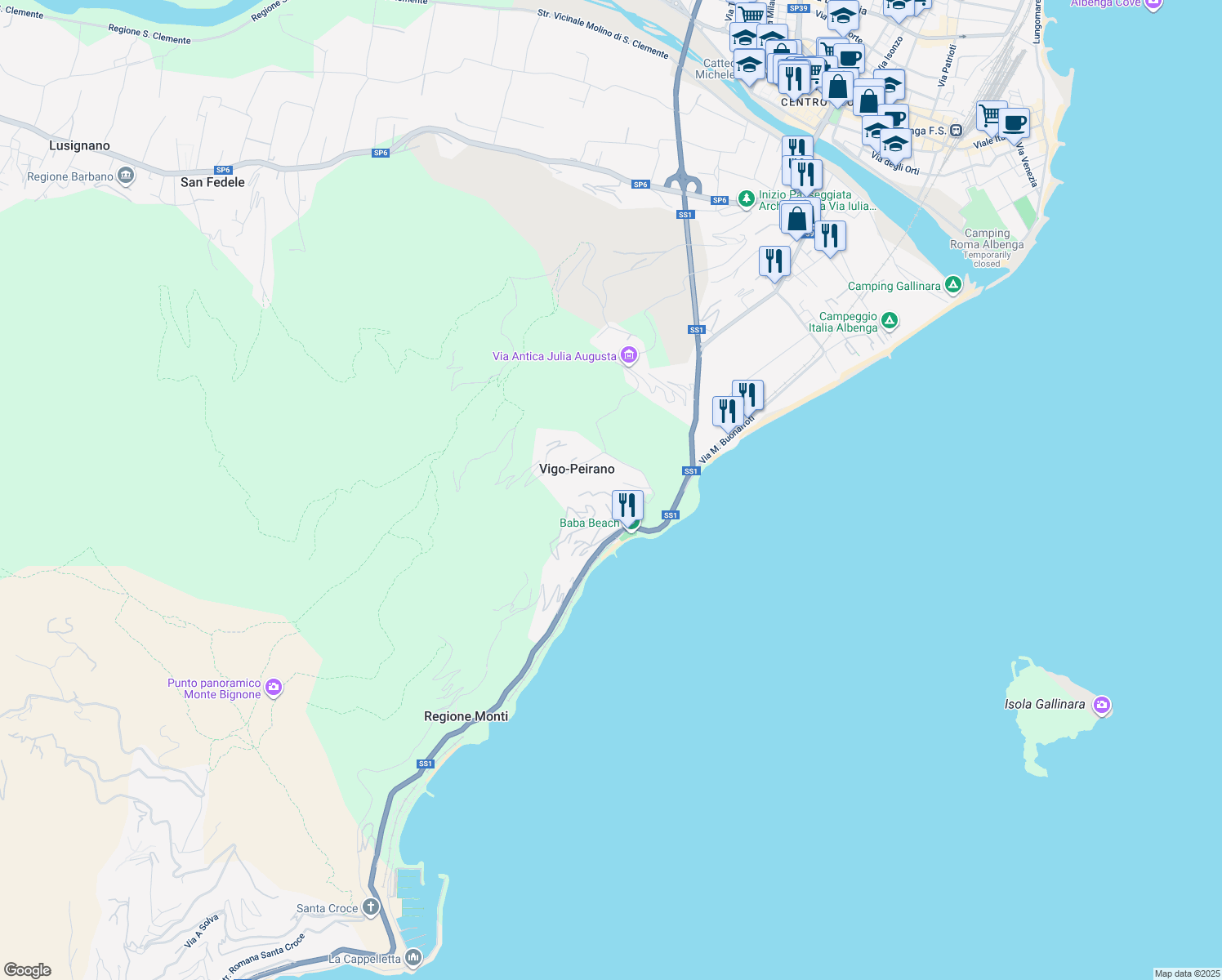Select the San Fedele place label

pos(212,182)
